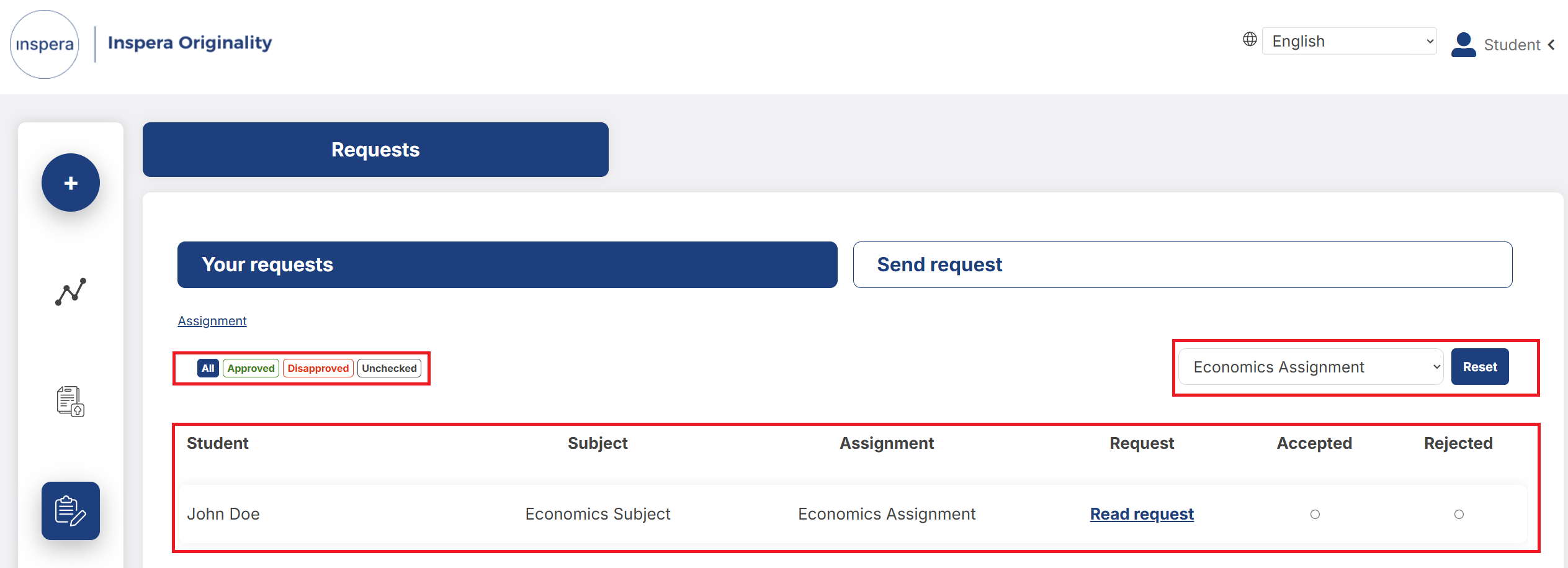1568x568 pixels.
Task: Open the document upload sidebar icon
Action: point(71,401)
